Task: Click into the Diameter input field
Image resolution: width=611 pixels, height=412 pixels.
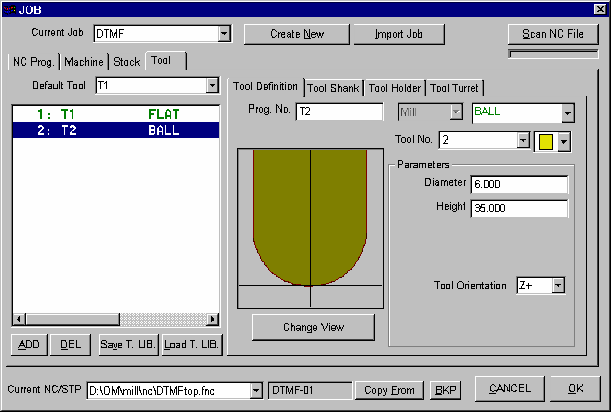Action: 518,185
